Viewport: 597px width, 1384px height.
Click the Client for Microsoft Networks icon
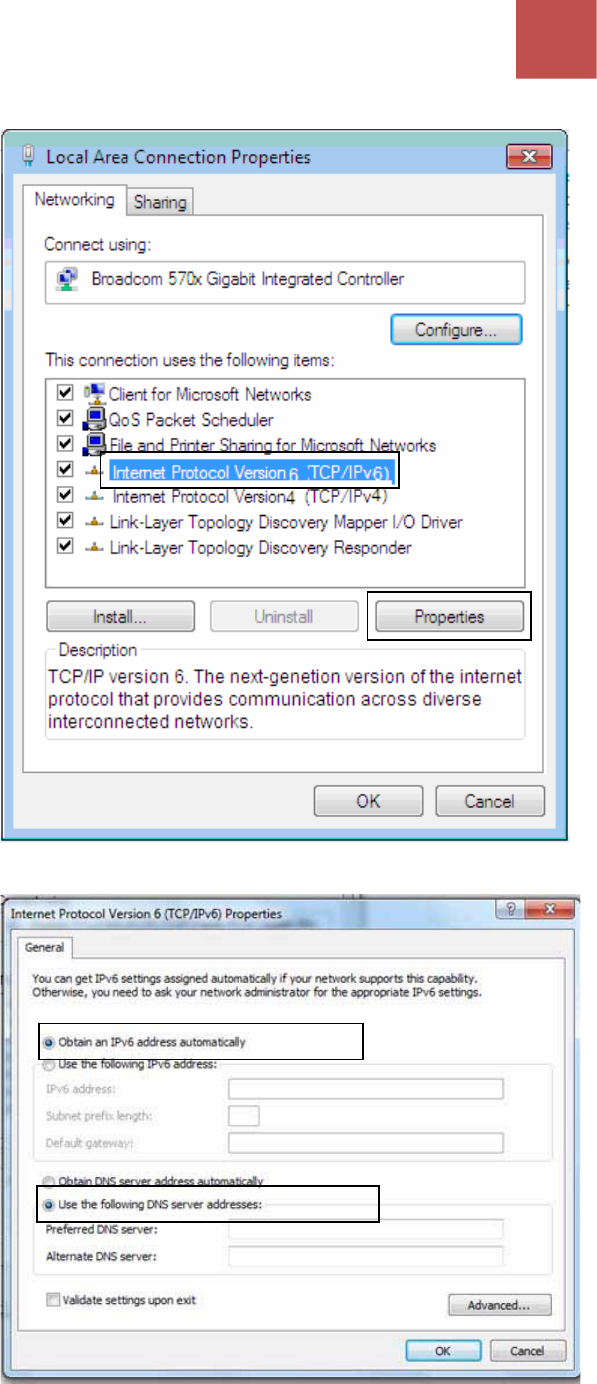pos(95,394)
